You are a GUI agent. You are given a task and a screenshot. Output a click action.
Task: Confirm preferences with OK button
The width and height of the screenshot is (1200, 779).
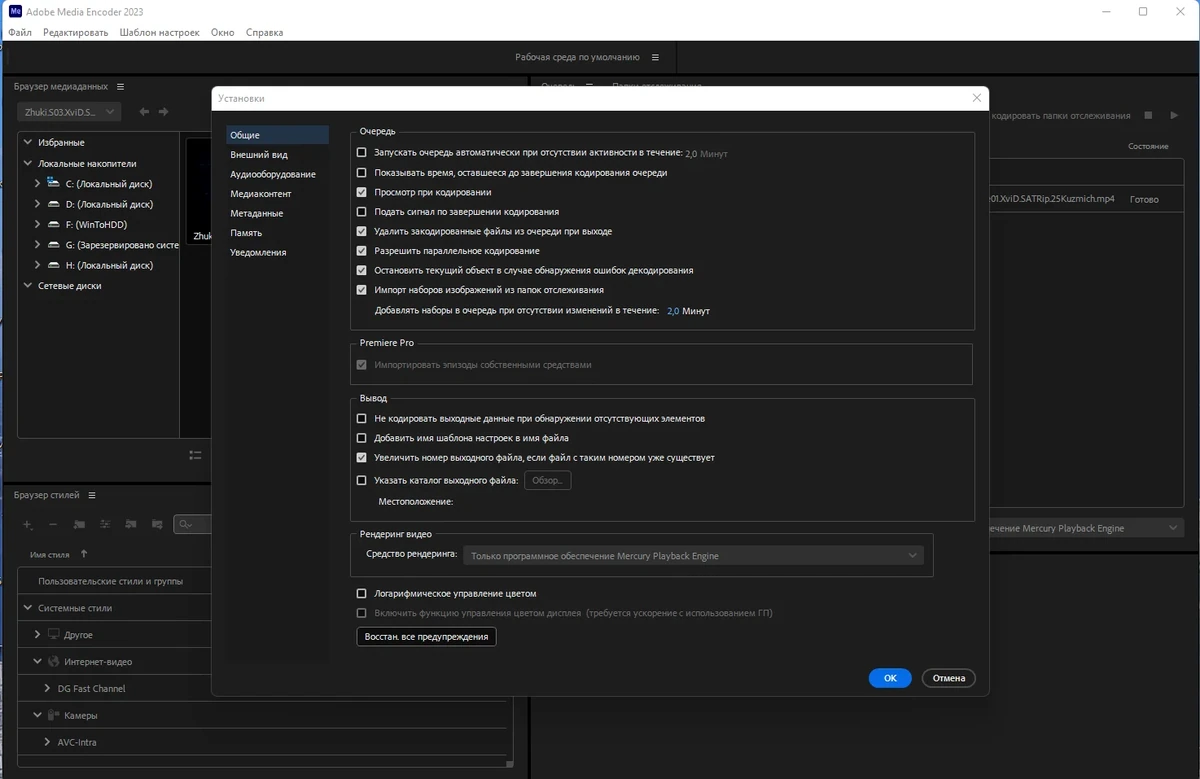(x=890, y=678)
